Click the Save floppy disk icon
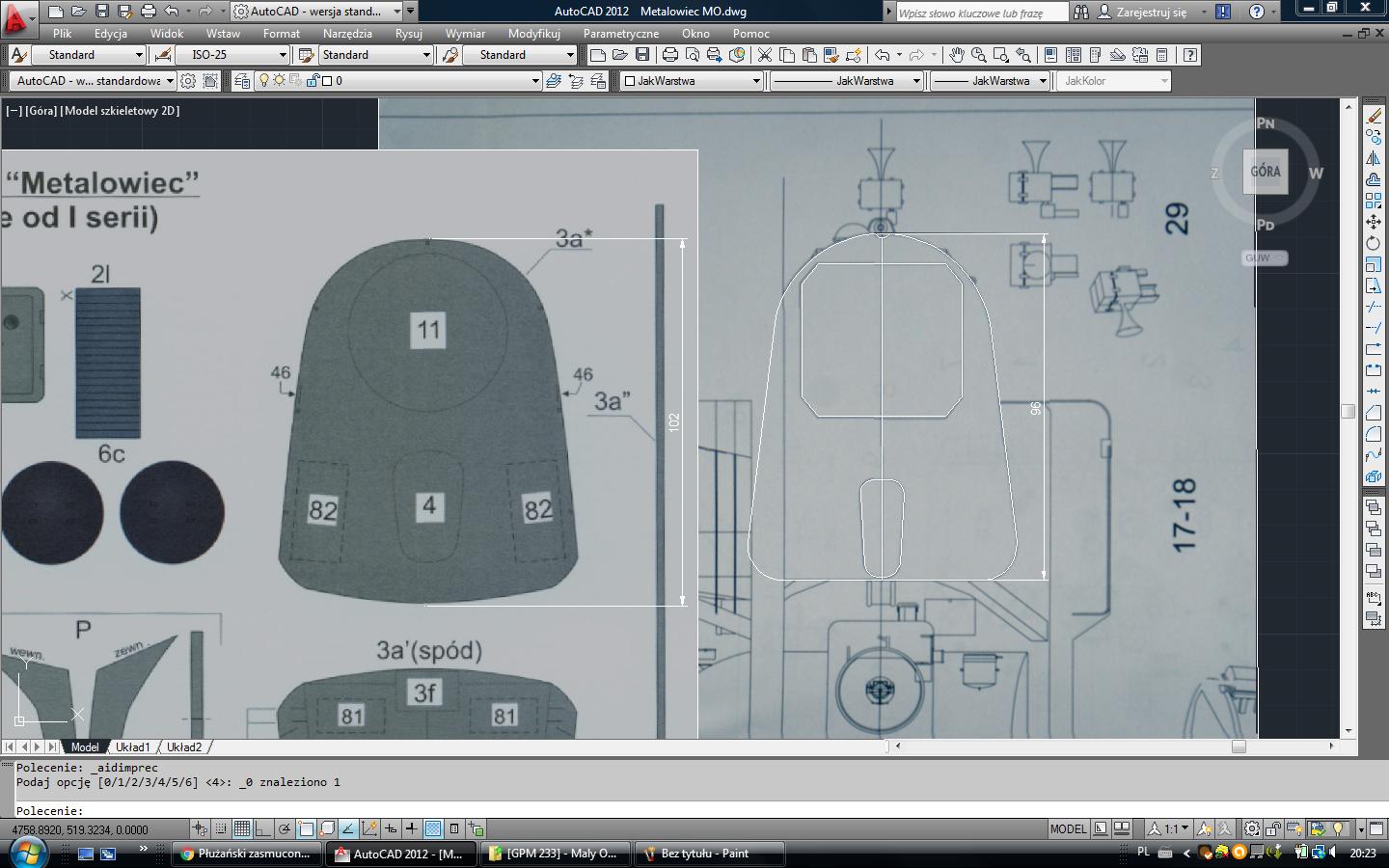This screenshot has width=1389, height=868. pos(642,55)
